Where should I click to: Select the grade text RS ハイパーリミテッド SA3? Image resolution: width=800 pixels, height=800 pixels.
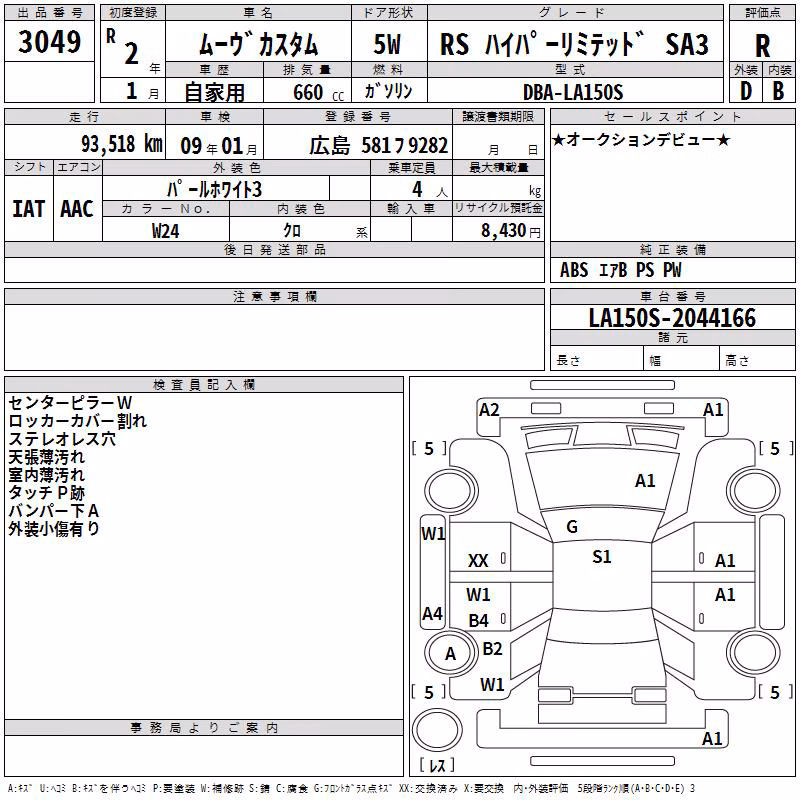tap(574, 44)
